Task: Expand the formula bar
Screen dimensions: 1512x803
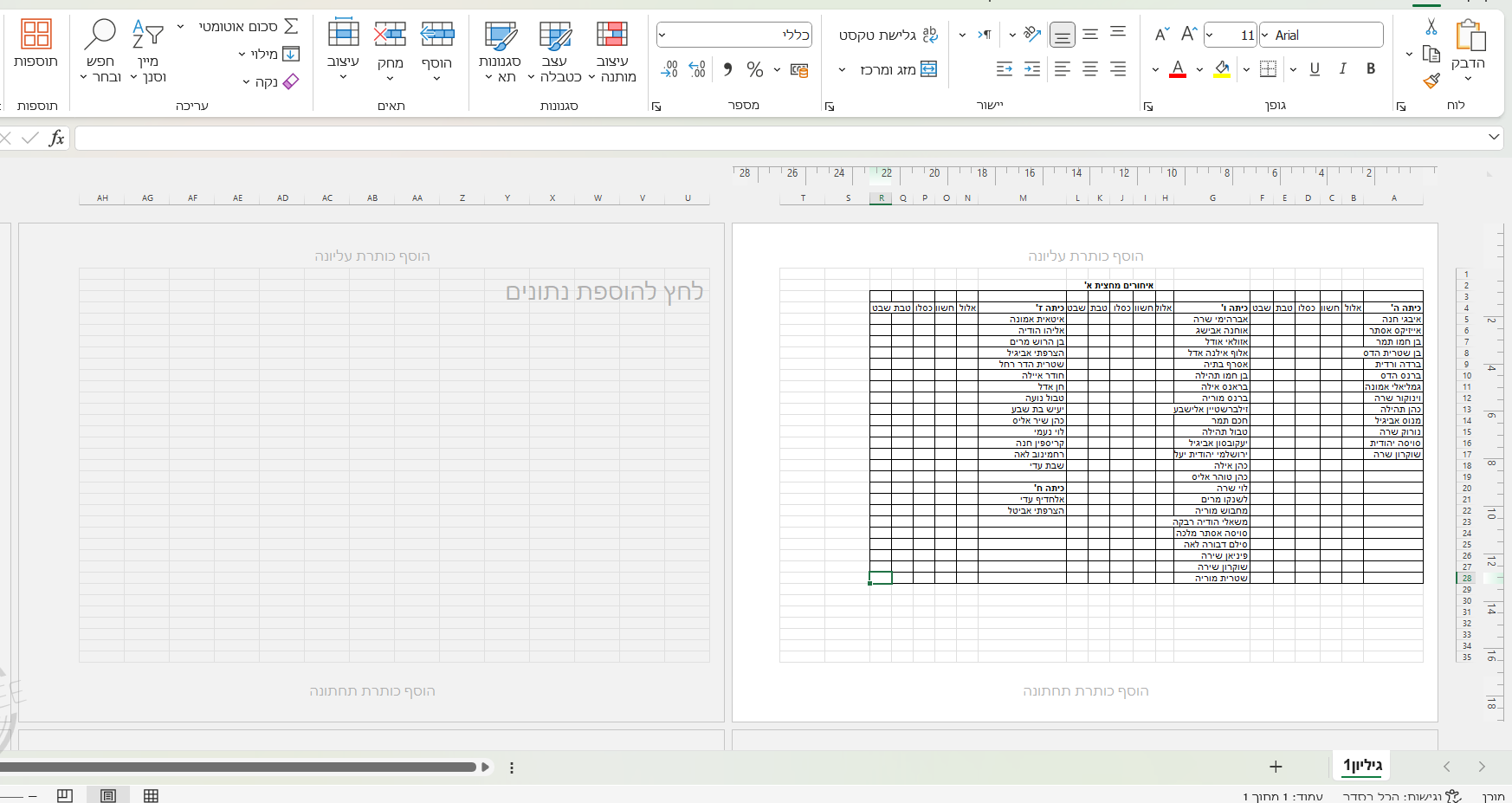Action: coord(1494,137)
